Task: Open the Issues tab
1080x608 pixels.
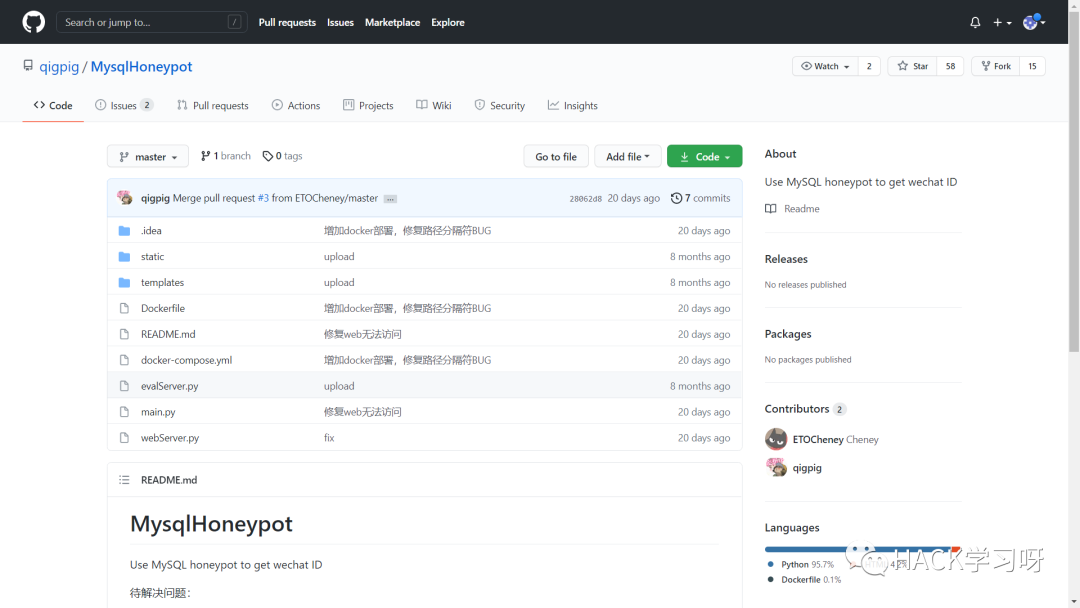Action: pos(124,105)
